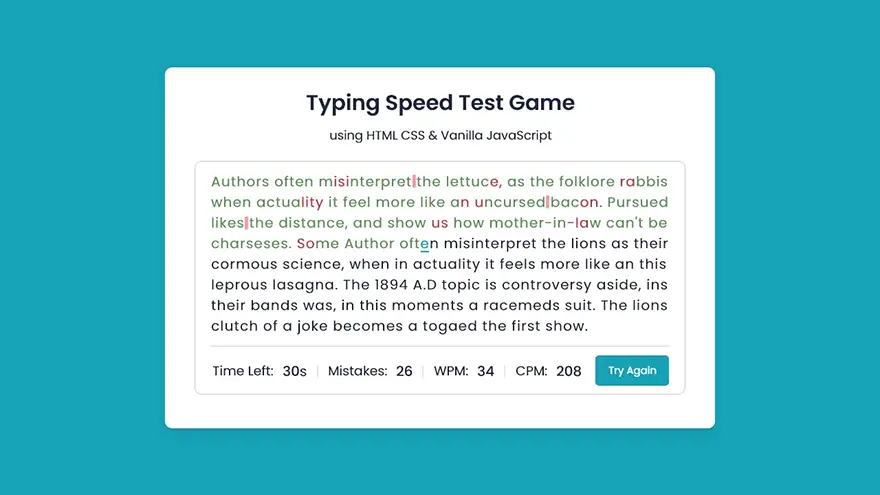Click the Mistakes label
The height and width of the screenshot is (495, 880).
point(358,371)
